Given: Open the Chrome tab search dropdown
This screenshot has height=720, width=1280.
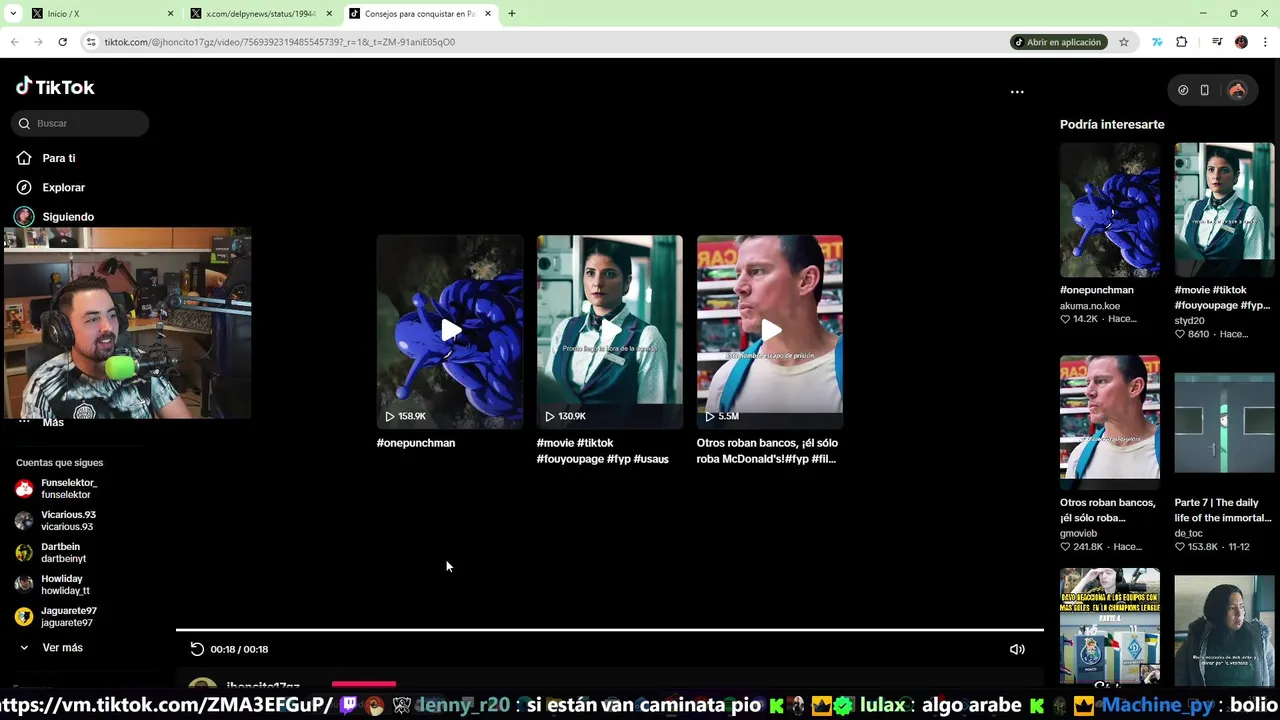Looking at the screenshot, I should coord(13,14).
